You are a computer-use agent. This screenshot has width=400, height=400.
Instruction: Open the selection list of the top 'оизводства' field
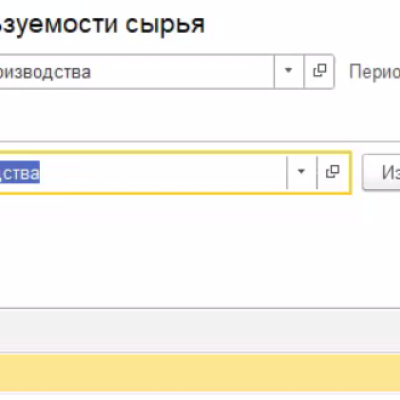[x=289, y=71]
